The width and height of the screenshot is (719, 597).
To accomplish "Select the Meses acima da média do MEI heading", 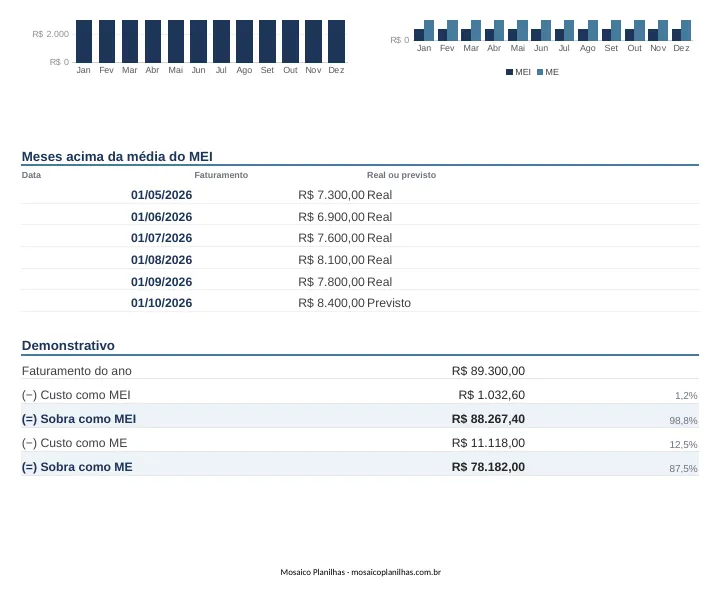I will 117,157.
